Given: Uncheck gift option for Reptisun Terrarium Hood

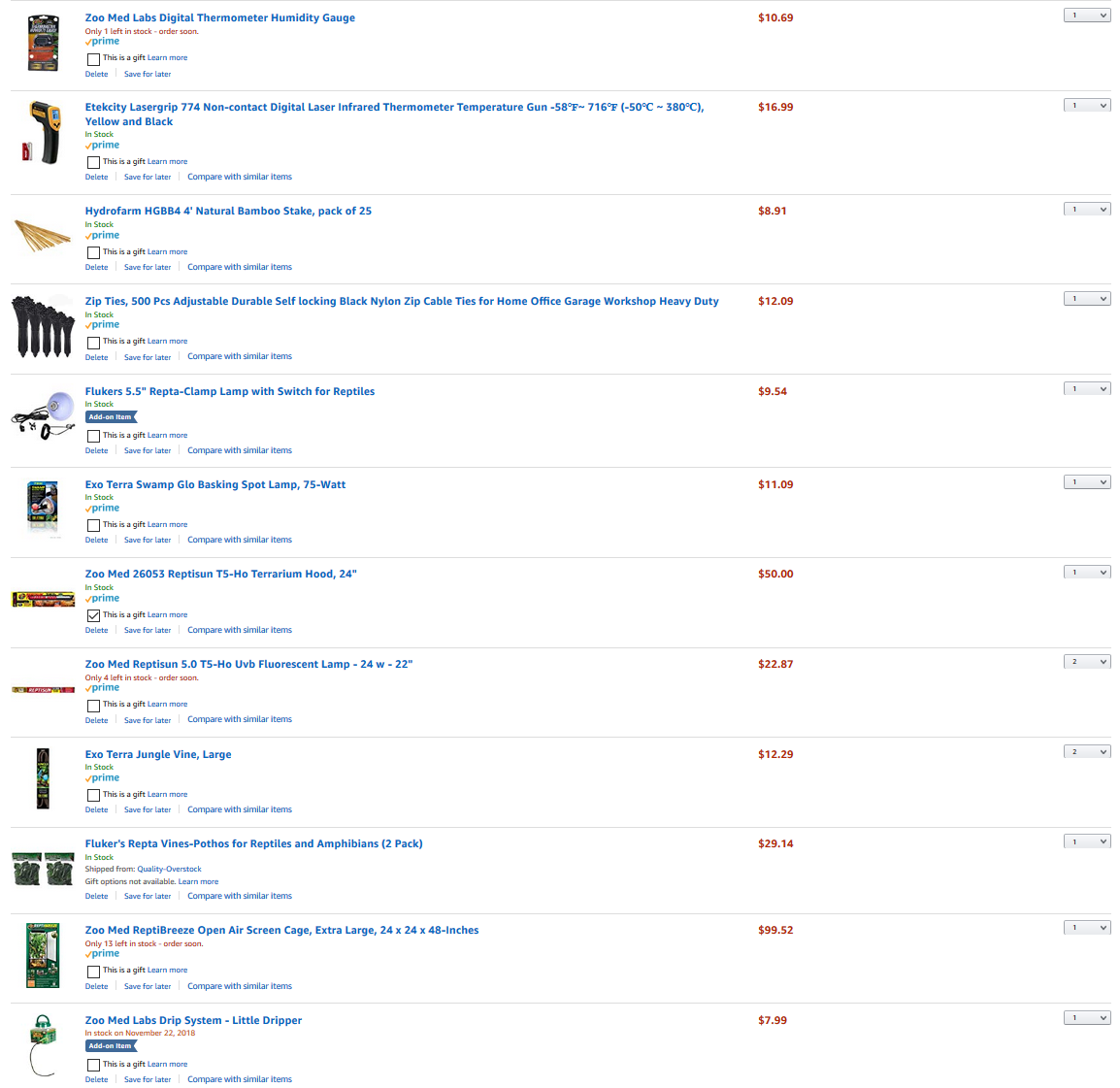Looking at the screenshot, I should pyautogui.click(x=93, y=615).
